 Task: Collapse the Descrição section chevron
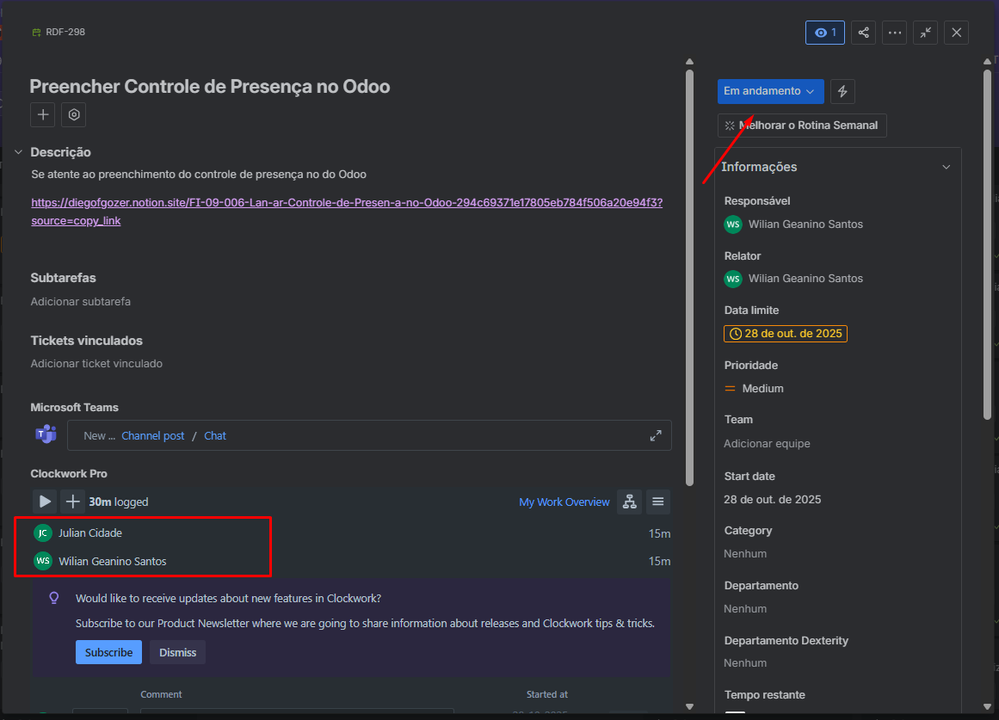click(x=18, y=152)
